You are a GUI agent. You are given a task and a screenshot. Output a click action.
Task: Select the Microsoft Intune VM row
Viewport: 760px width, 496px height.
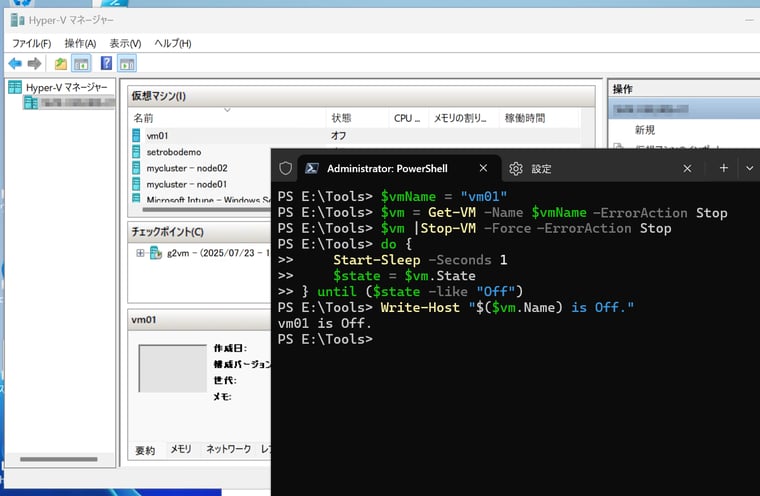pos(208,199)
